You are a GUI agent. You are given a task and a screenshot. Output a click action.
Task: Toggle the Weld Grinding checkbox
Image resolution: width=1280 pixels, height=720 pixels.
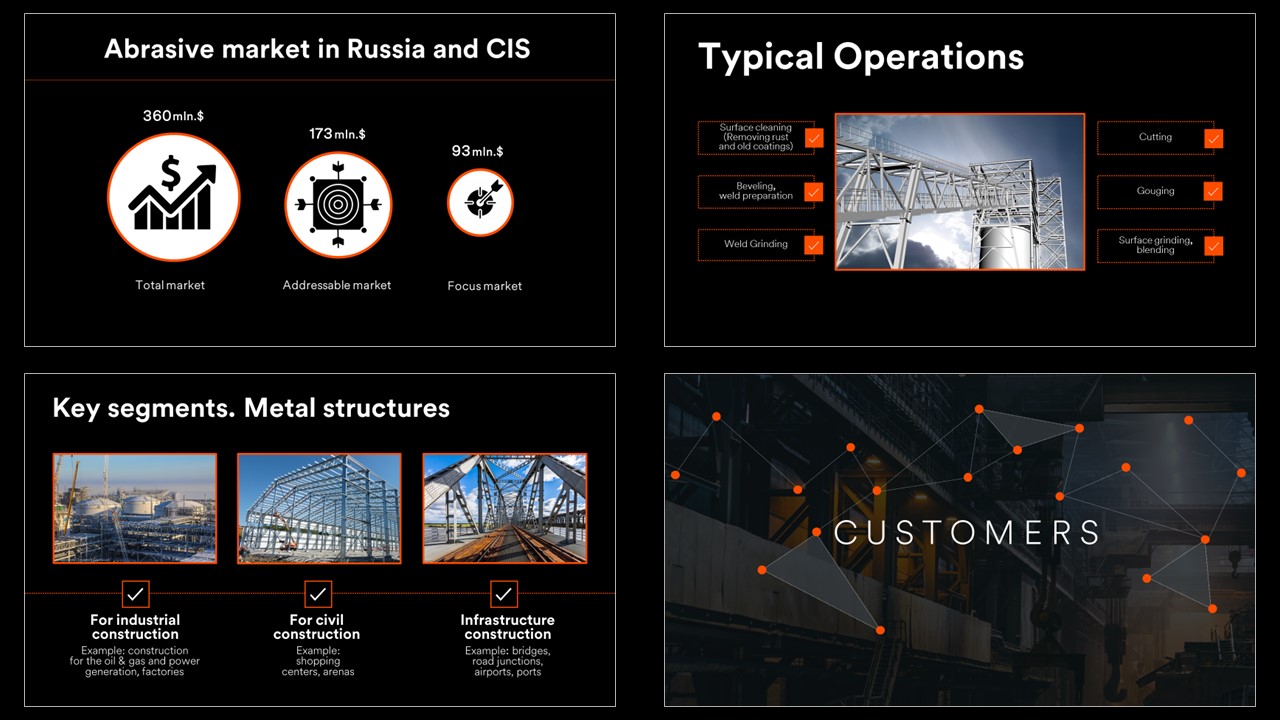[814, 245]
